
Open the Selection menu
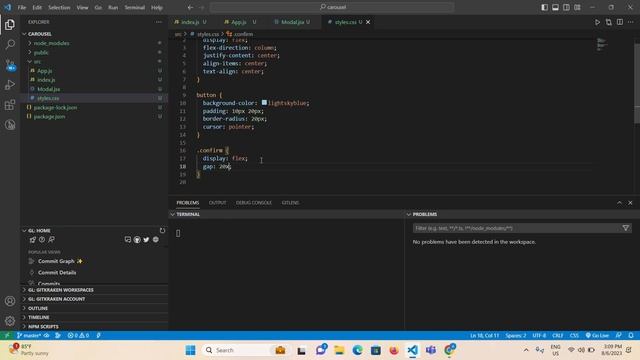(x=59, y=7)
